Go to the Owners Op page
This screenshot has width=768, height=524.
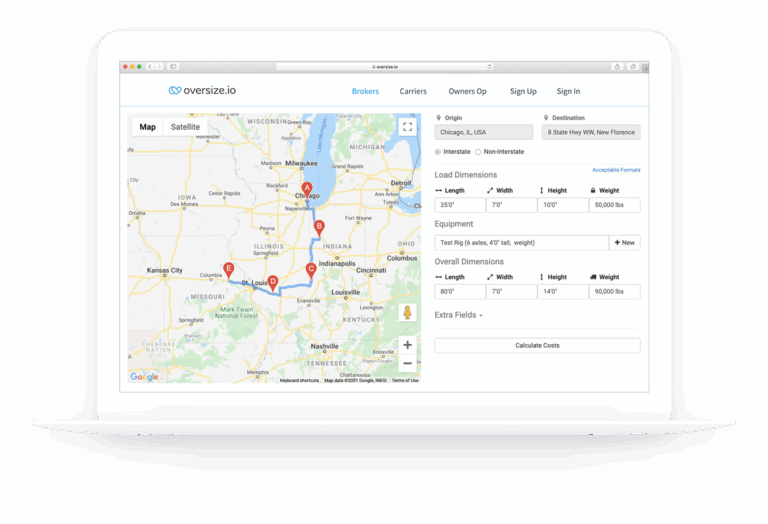(x=467, y=91)
